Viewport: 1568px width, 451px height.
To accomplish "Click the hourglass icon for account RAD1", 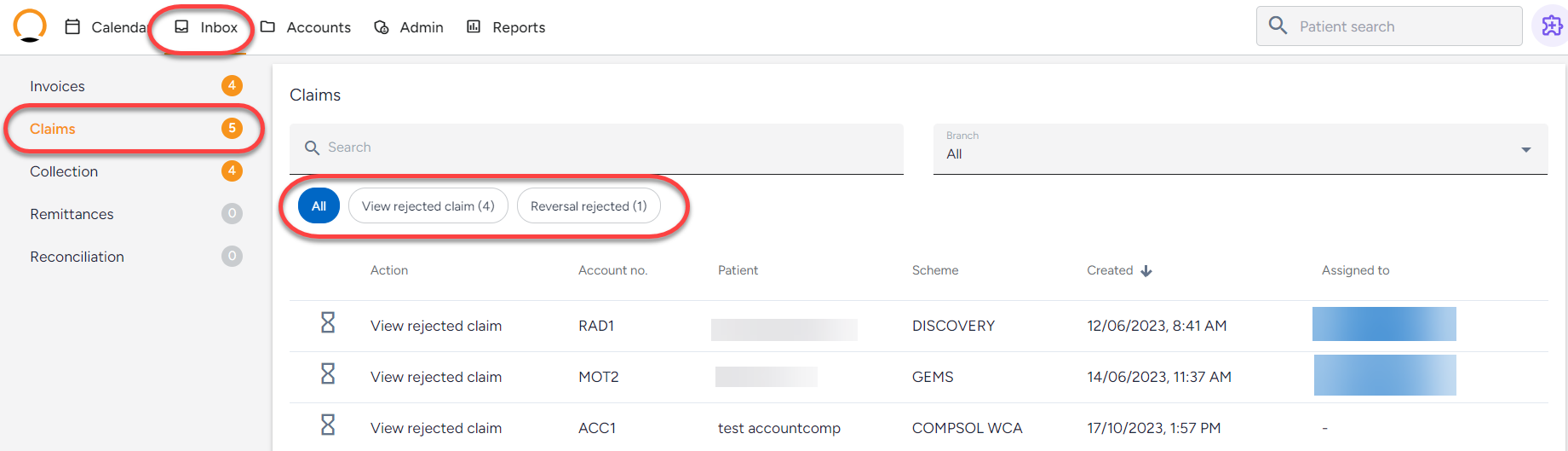I will coord(328,322).
